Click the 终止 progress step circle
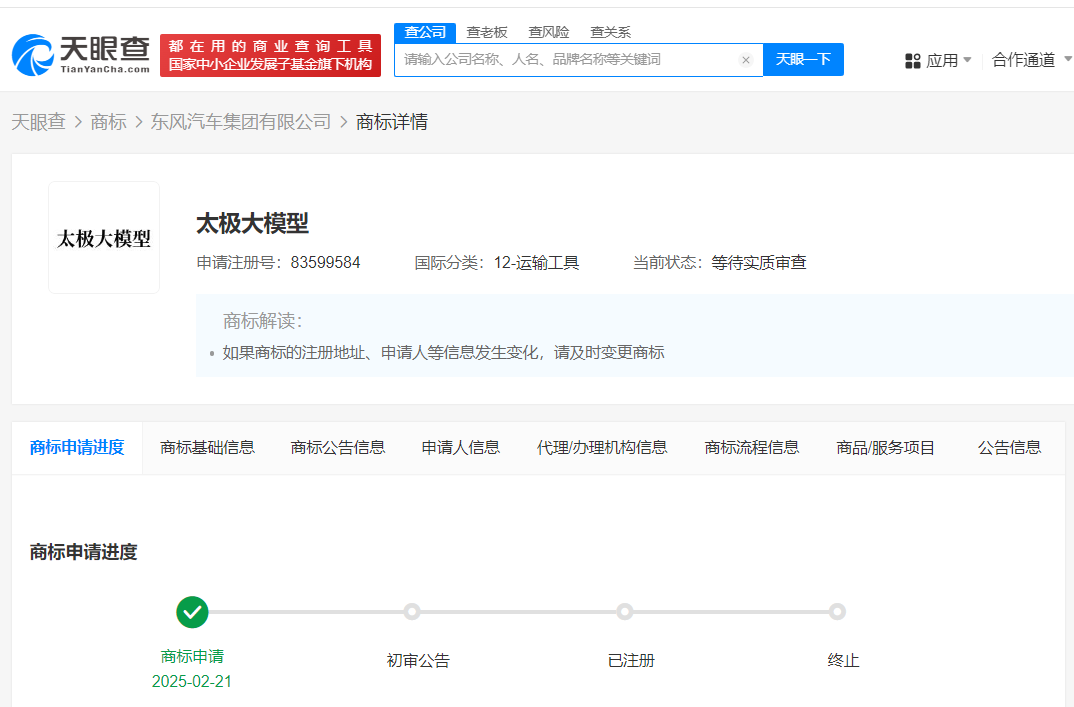This screenshot has height=707, width=1074. [837, 611]
